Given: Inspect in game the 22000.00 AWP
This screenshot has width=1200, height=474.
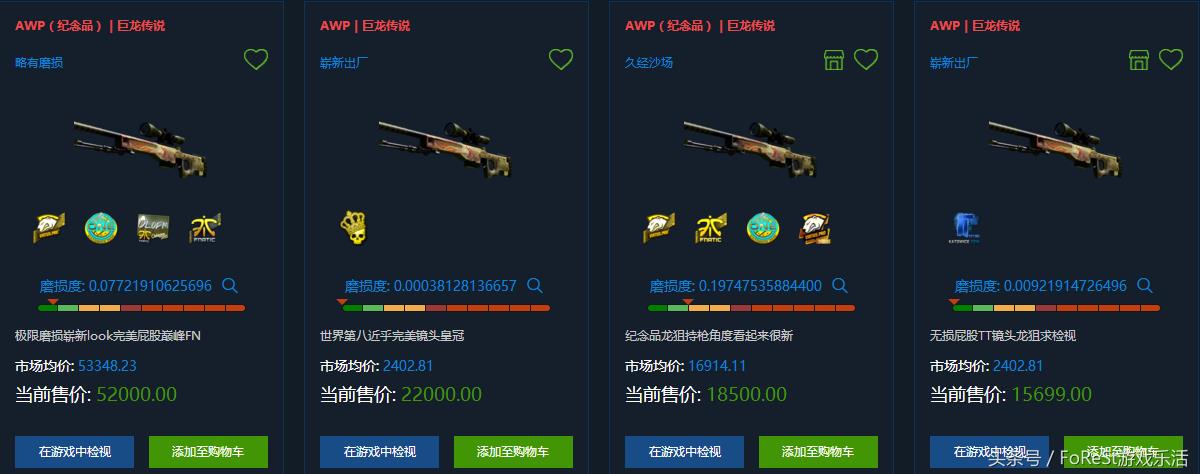Looking at the screenshot, I should 379,452.
